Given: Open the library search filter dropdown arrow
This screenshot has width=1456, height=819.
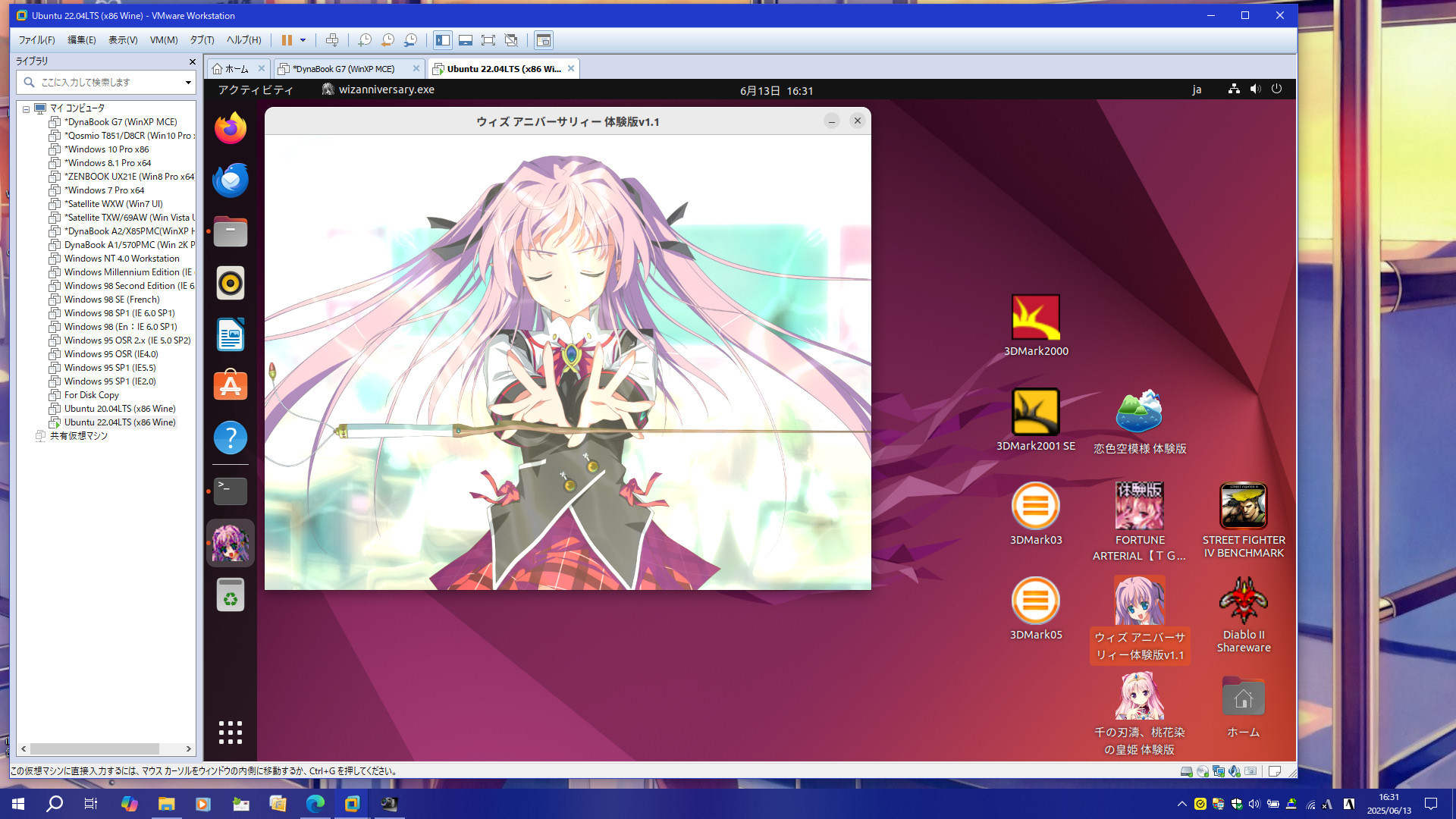Looking at the screenshot, I should [188, 82].
